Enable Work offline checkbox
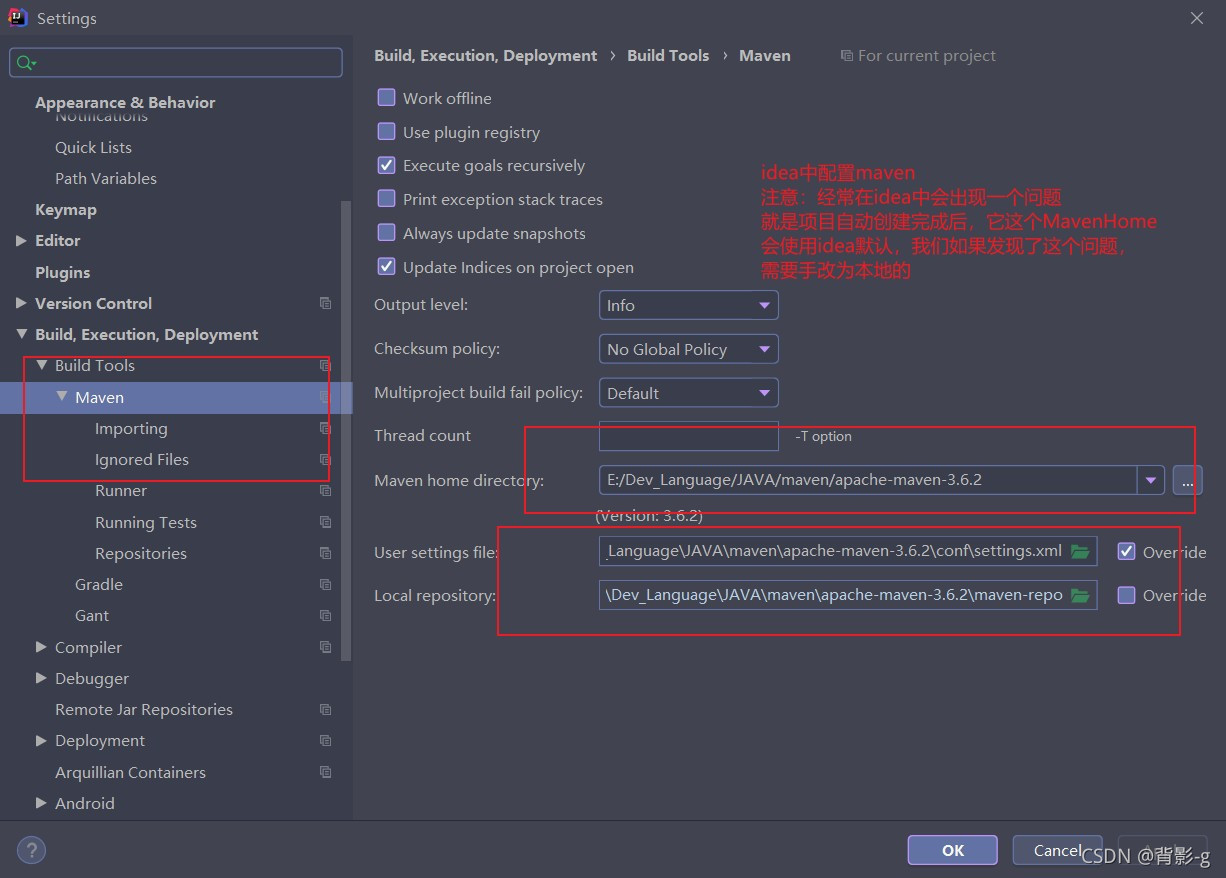 tap(386, 98)
